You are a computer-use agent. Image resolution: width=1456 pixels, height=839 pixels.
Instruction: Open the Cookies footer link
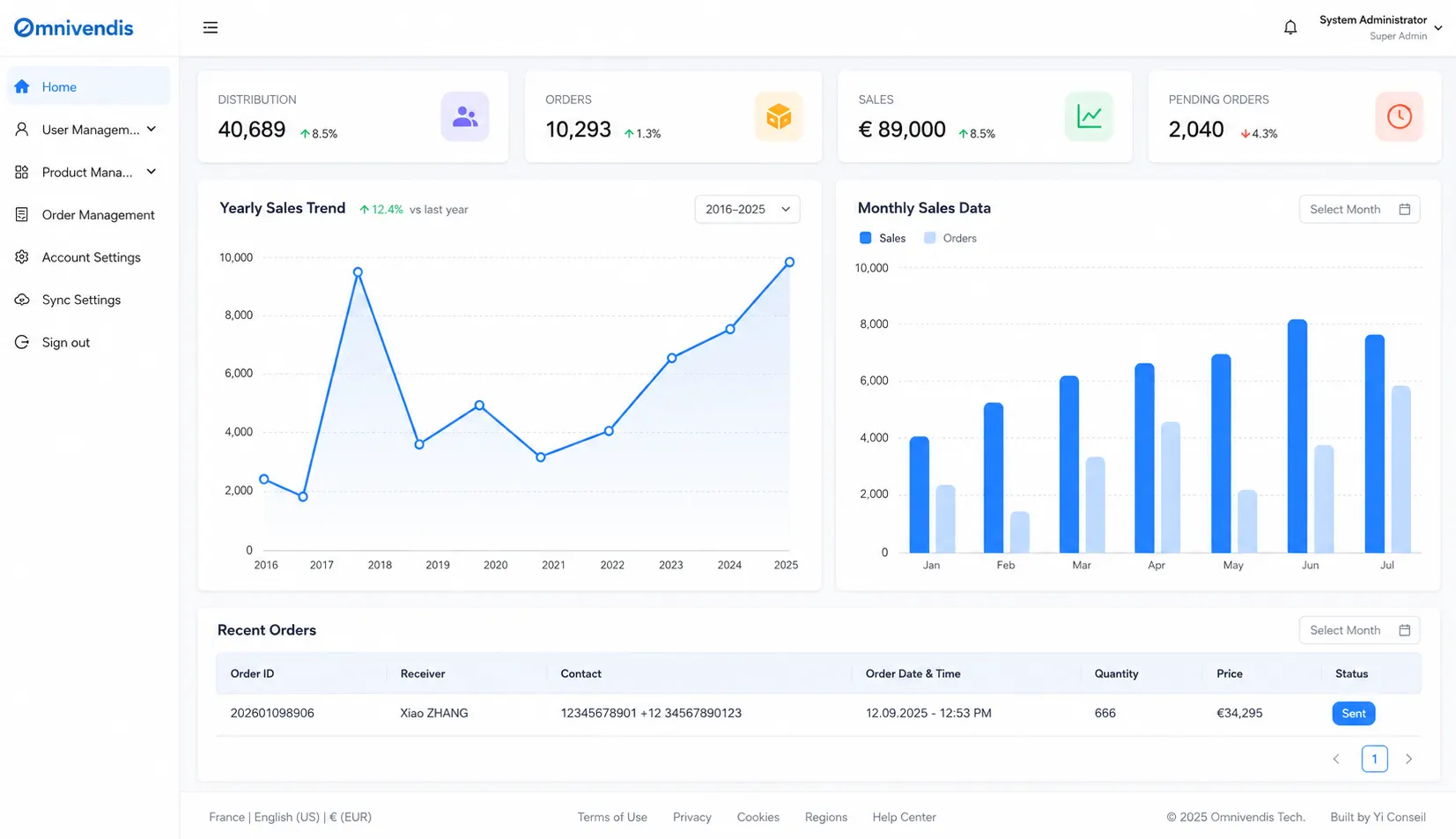[x=758, y=817]
